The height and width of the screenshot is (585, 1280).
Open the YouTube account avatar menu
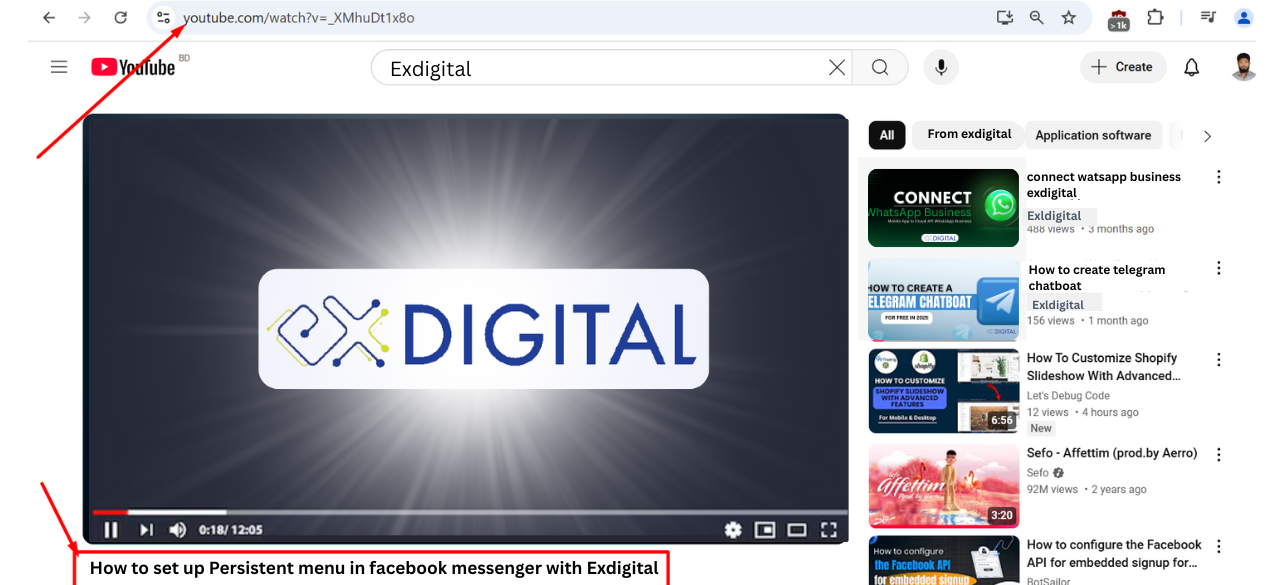1243,67
